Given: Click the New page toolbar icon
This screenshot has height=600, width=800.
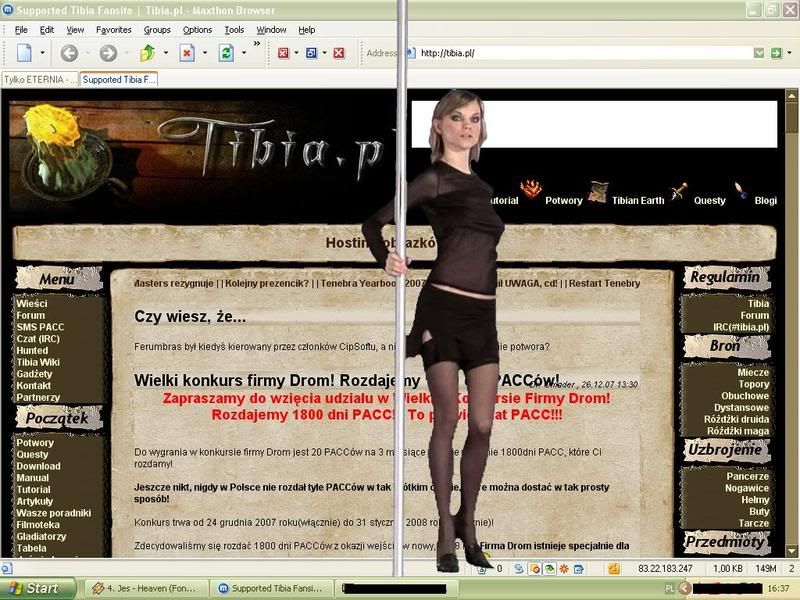Looking at the screenshot, I should pos(24,53).
